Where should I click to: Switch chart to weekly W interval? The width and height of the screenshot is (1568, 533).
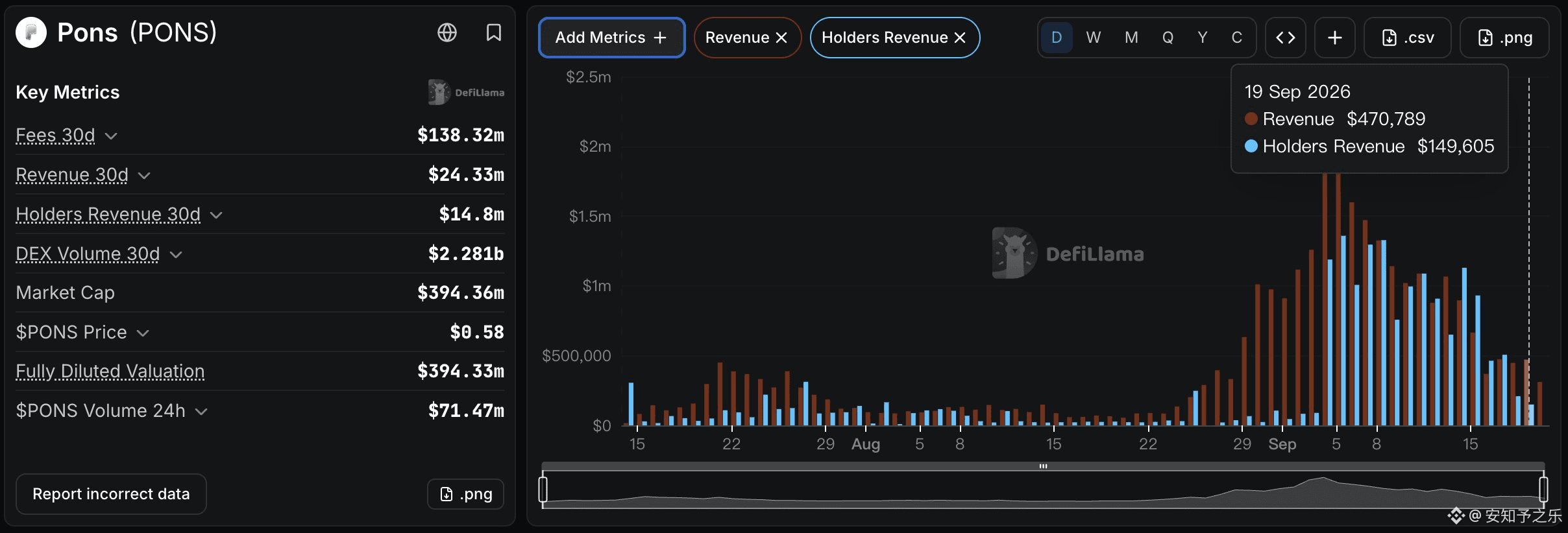click(x=1094, y=38)
